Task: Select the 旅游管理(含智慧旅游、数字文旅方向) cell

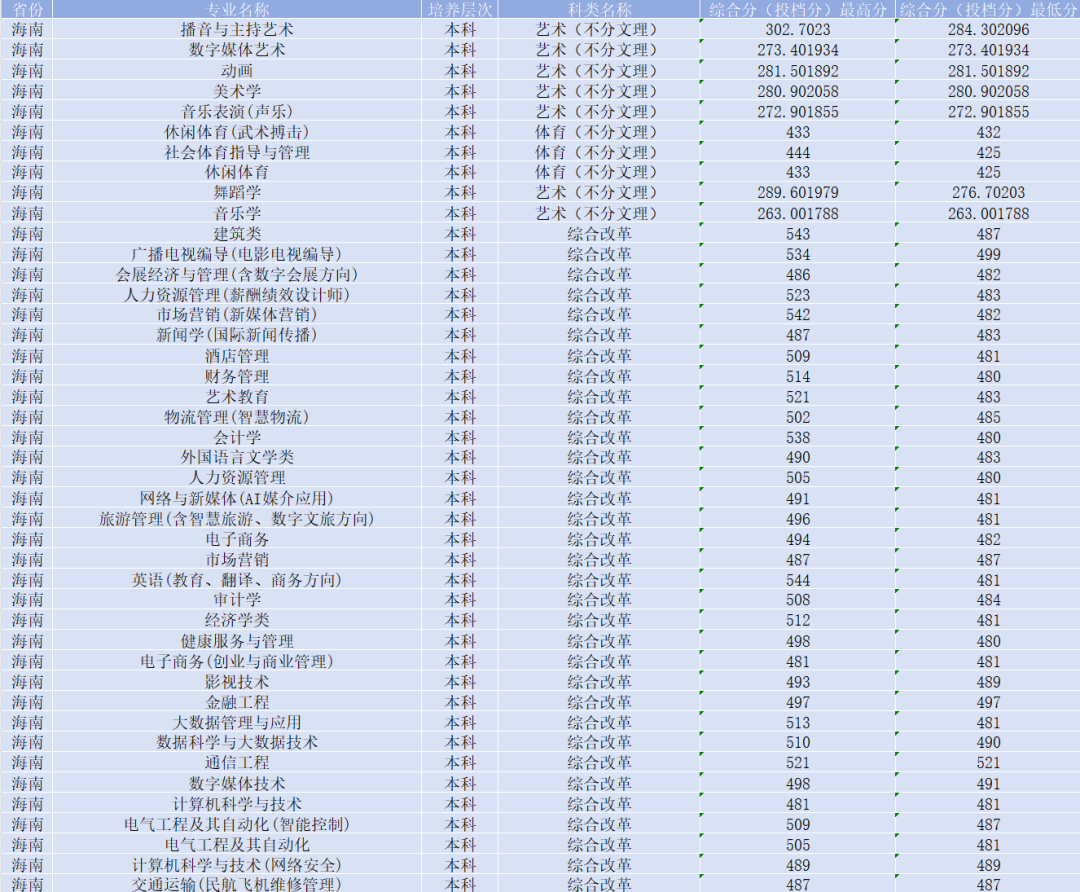Action: [x=237, y=519]
